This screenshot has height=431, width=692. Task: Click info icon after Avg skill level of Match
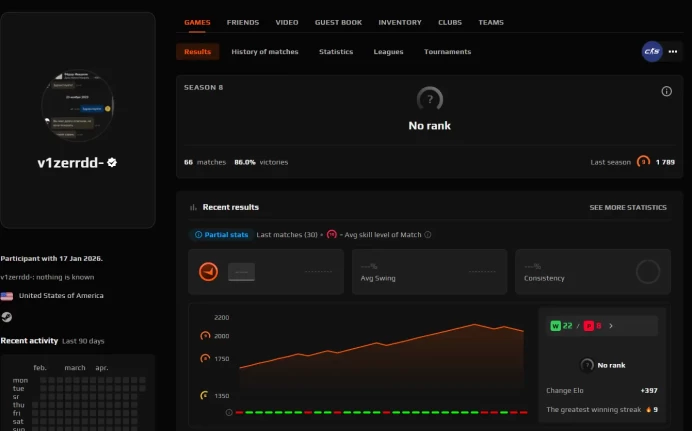tap(428, 235)
